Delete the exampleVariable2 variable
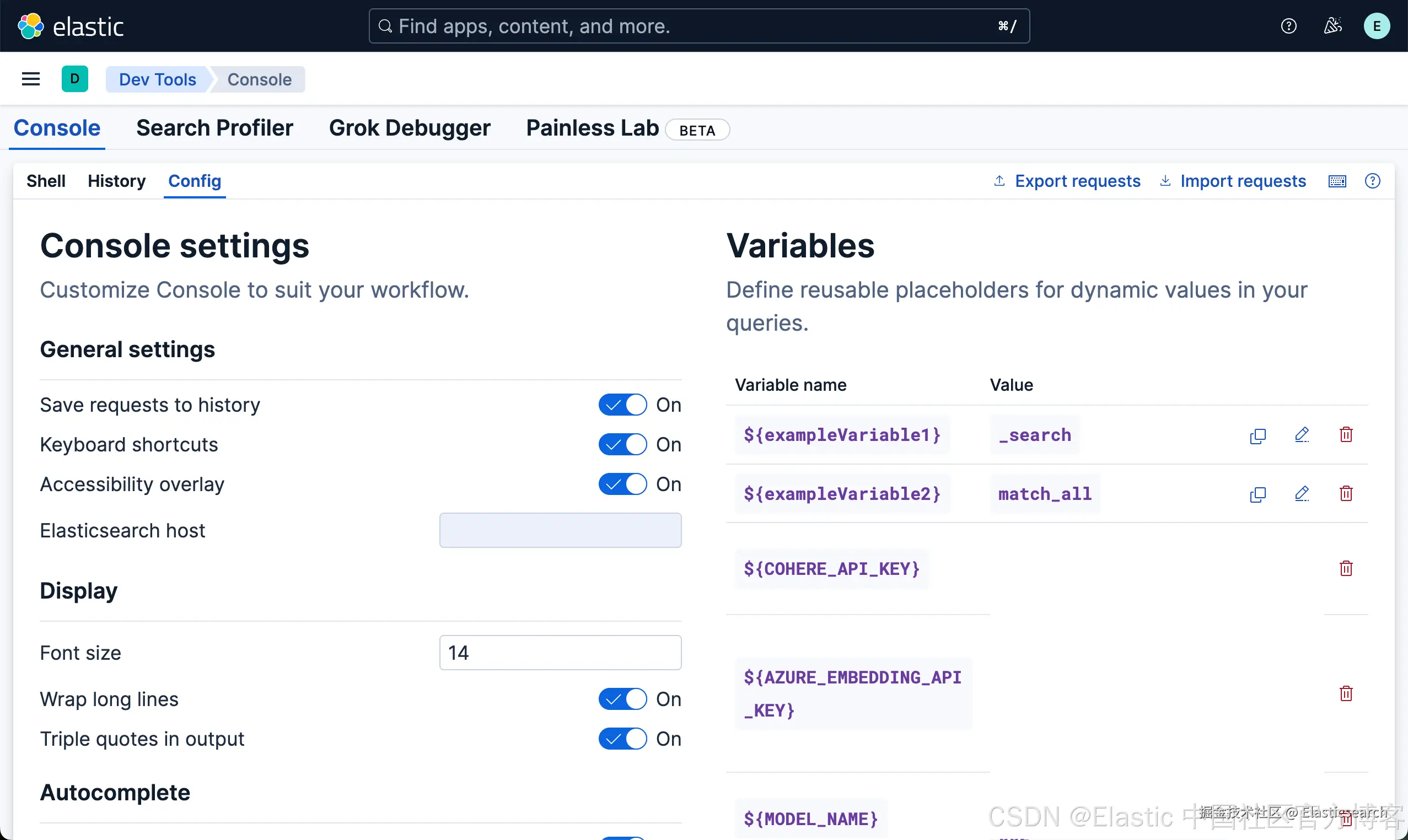The width and height of the screenshot is (1408, 840). tap(1346, 494)
